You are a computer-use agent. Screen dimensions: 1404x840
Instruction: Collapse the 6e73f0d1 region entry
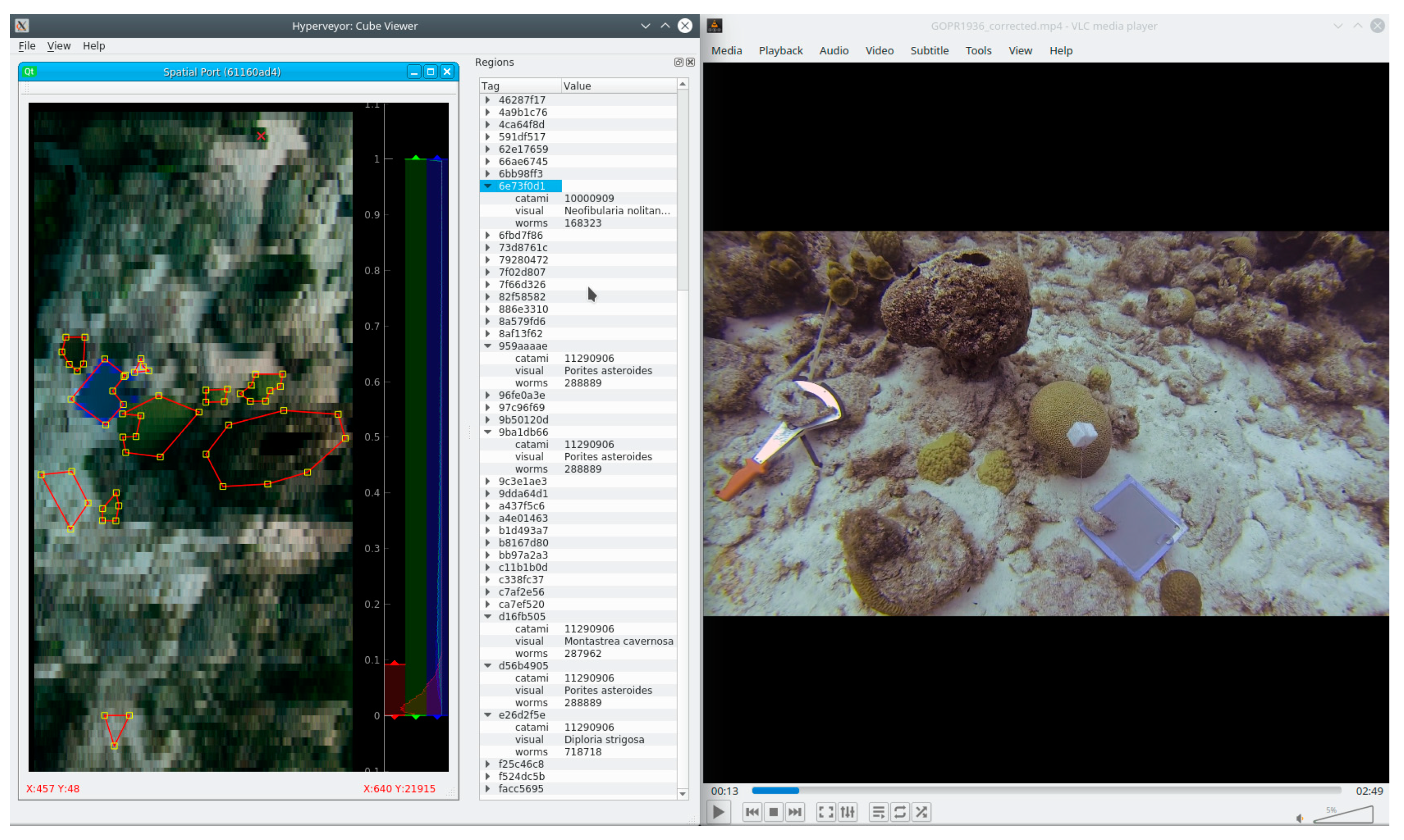pyautogui.click(x=488, y=186)
